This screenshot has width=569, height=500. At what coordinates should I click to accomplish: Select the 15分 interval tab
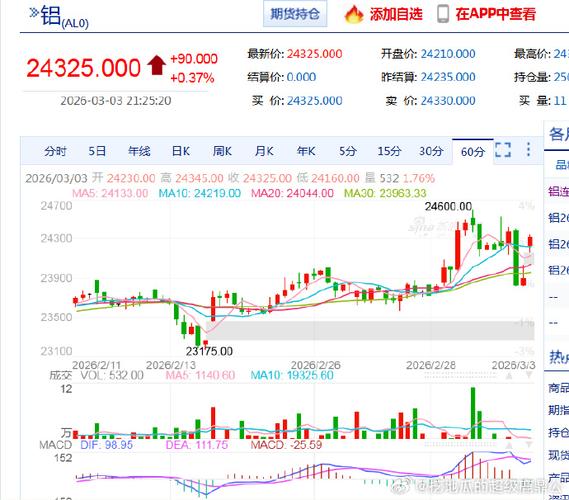pos(389,151)
